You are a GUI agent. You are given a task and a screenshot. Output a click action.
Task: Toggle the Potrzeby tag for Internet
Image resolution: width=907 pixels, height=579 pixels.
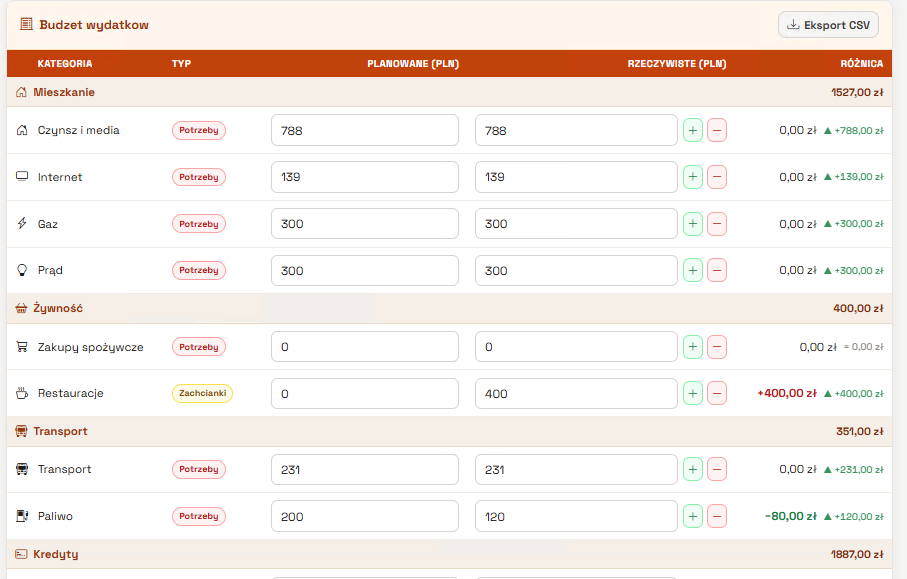coord(198,177)
